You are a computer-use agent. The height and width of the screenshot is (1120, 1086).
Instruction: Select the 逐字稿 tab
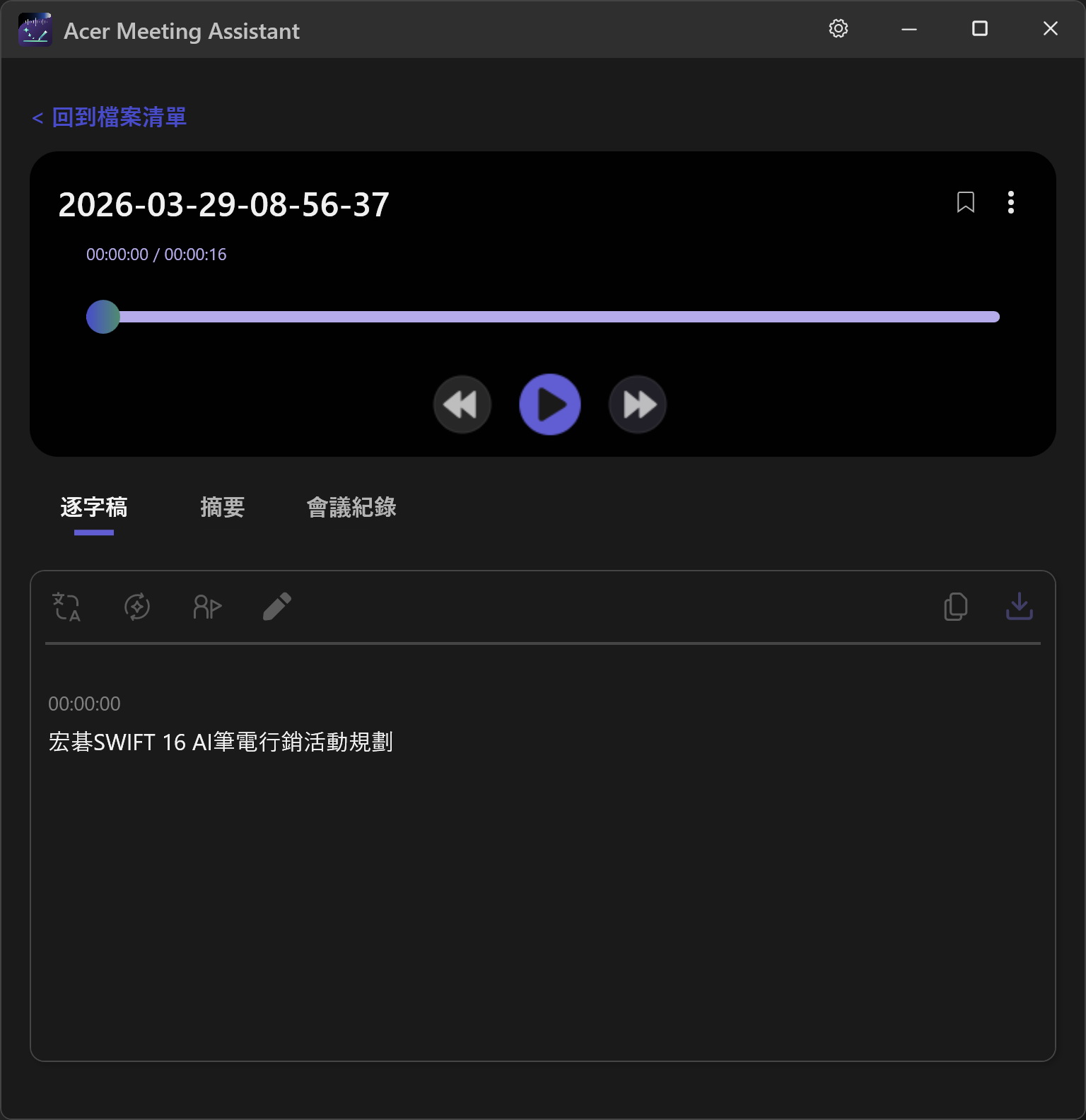(94, 507)
